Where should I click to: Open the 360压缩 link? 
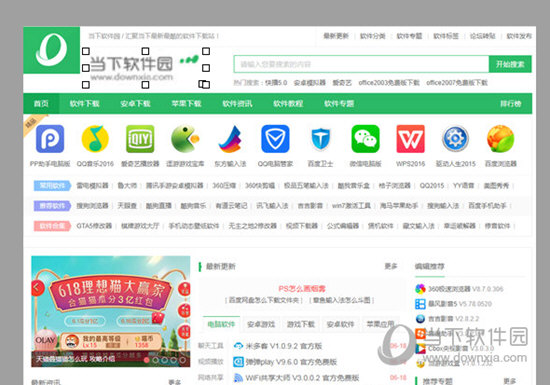pos(224,185)
